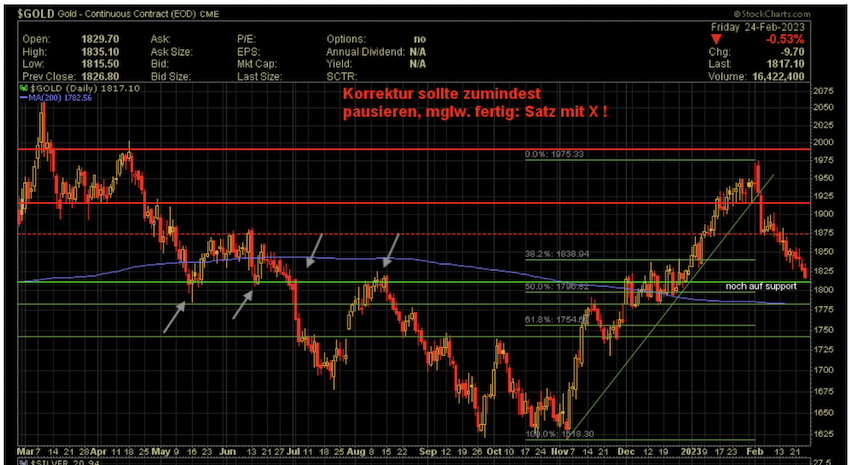The width and height of the screenshot is (850, 465).
Task: Click the percent change -0.53%
Action: (785, 40)
